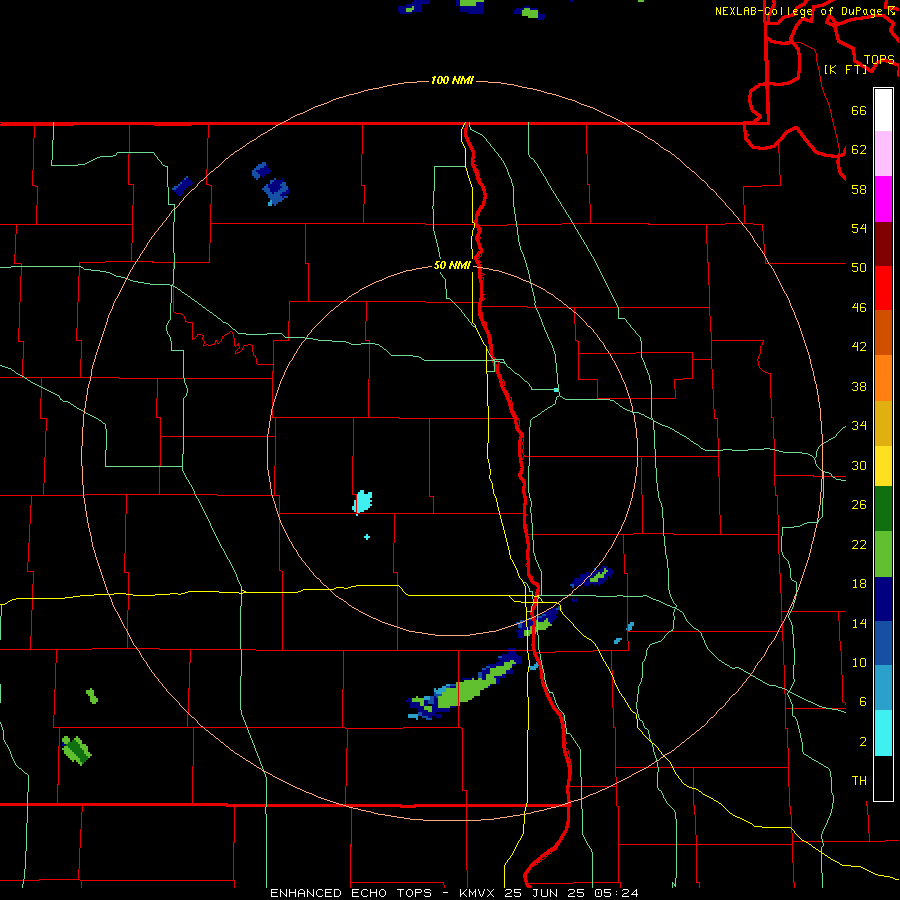Click the legend value "18"

pyautogui.click(x=859, y=584)
